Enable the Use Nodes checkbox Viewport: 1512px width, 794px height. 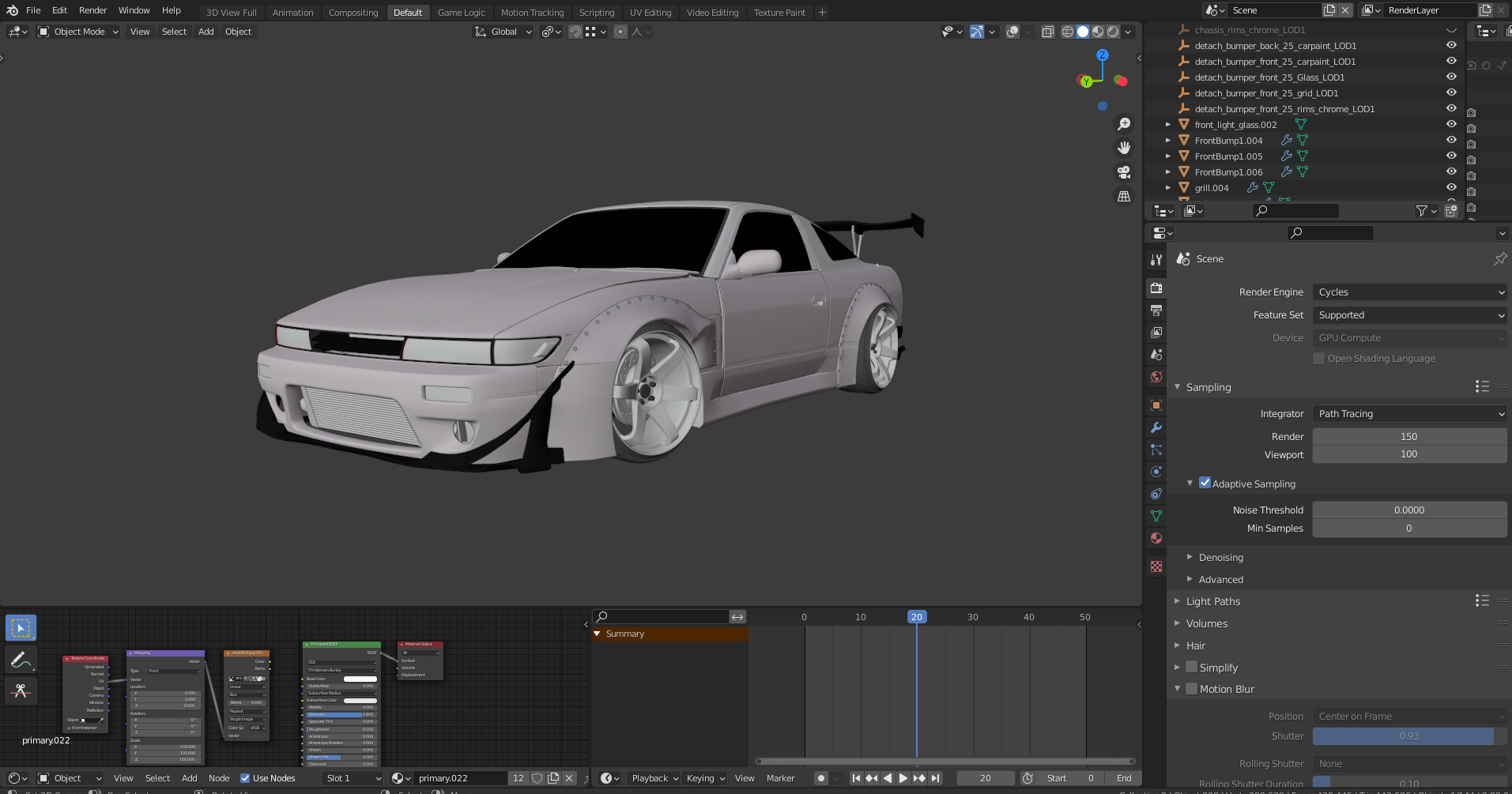tap(245, 778)
